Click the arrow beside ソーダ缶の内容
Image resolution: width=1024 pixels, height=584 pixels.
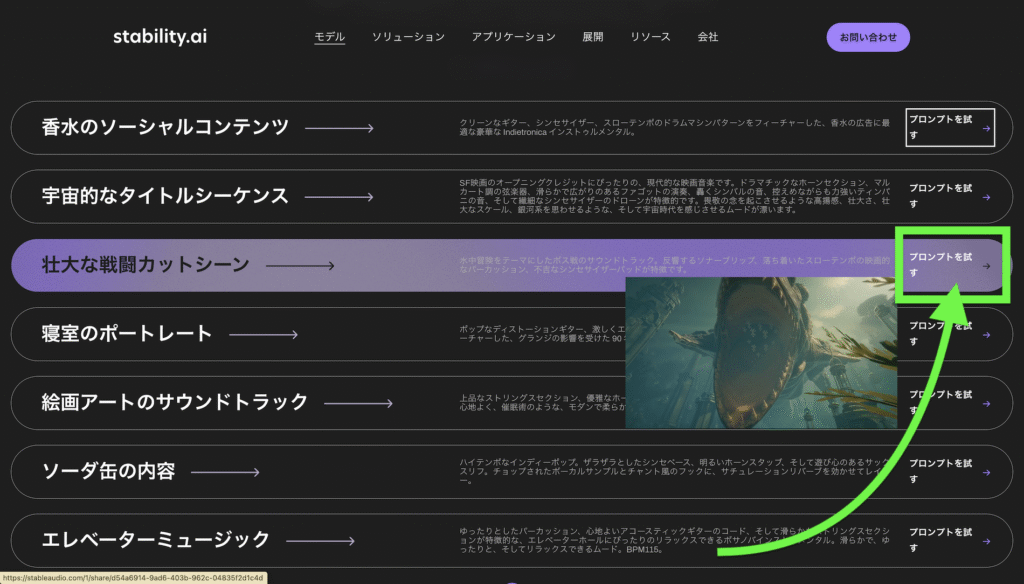(225, 472)
